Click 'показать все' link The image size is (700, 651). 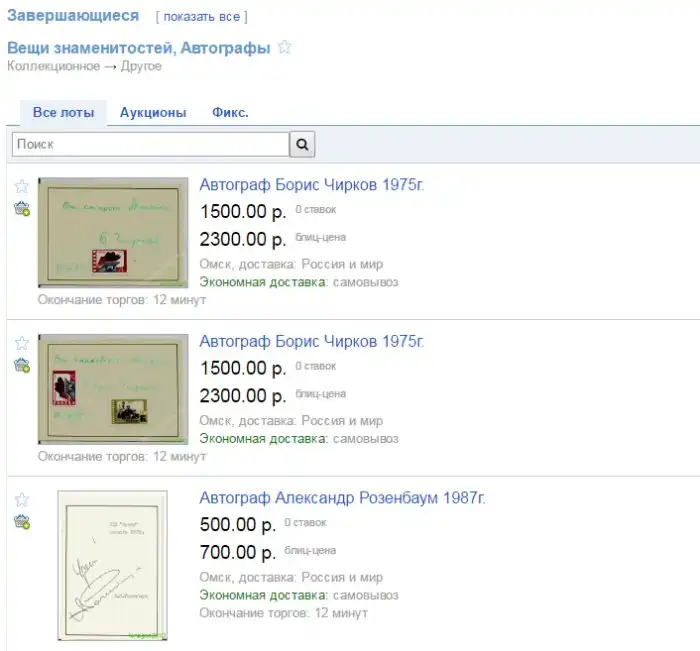click(x=202, y=17)
